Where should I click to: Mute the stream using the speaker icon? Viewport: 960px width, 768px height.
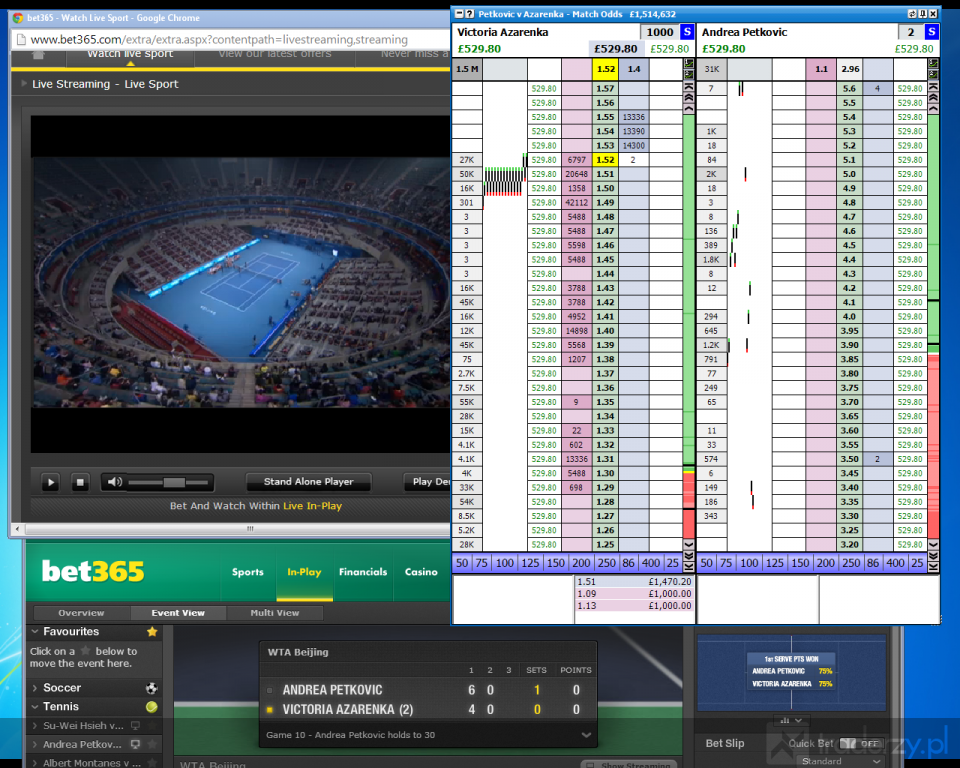pyautogui.click(x=114, y=482)
